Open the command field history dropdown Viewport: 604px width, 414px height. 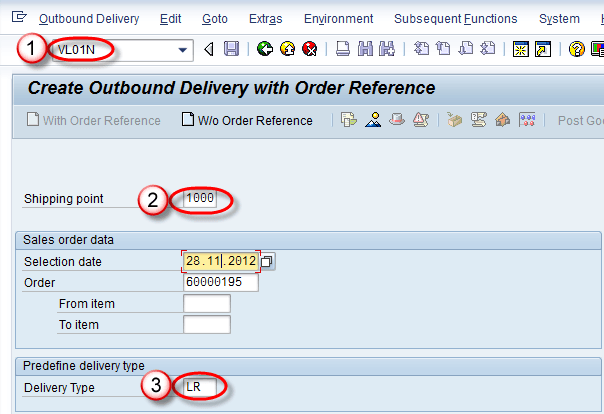point(182,49)
